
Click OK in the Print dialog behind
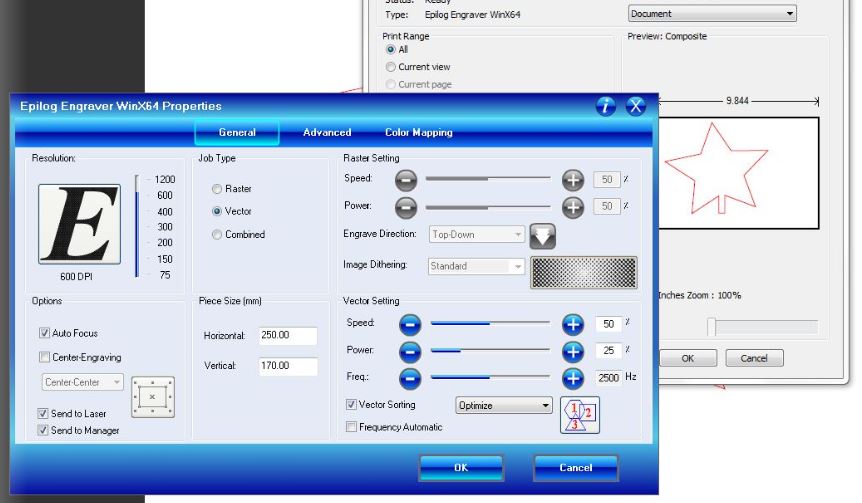[688, 358]
